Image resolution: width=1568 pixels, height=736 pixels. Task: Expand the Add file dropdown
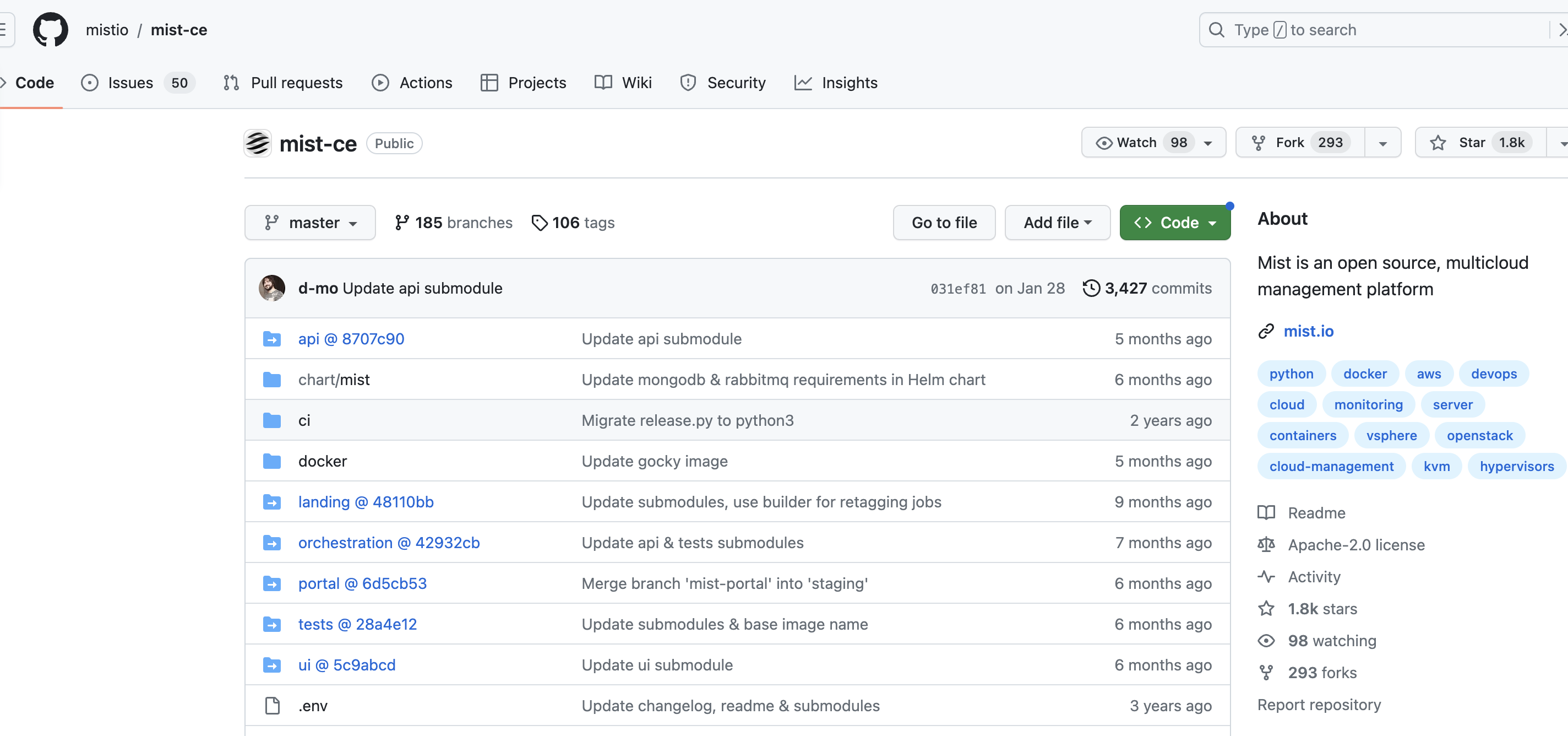point(1057,223)
